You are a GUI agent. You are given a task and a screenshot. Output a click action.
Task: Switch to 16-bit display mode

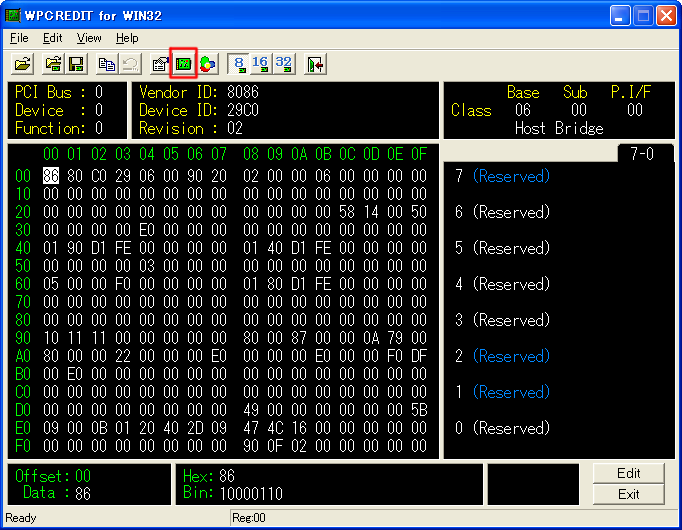[x=261, y=64]
